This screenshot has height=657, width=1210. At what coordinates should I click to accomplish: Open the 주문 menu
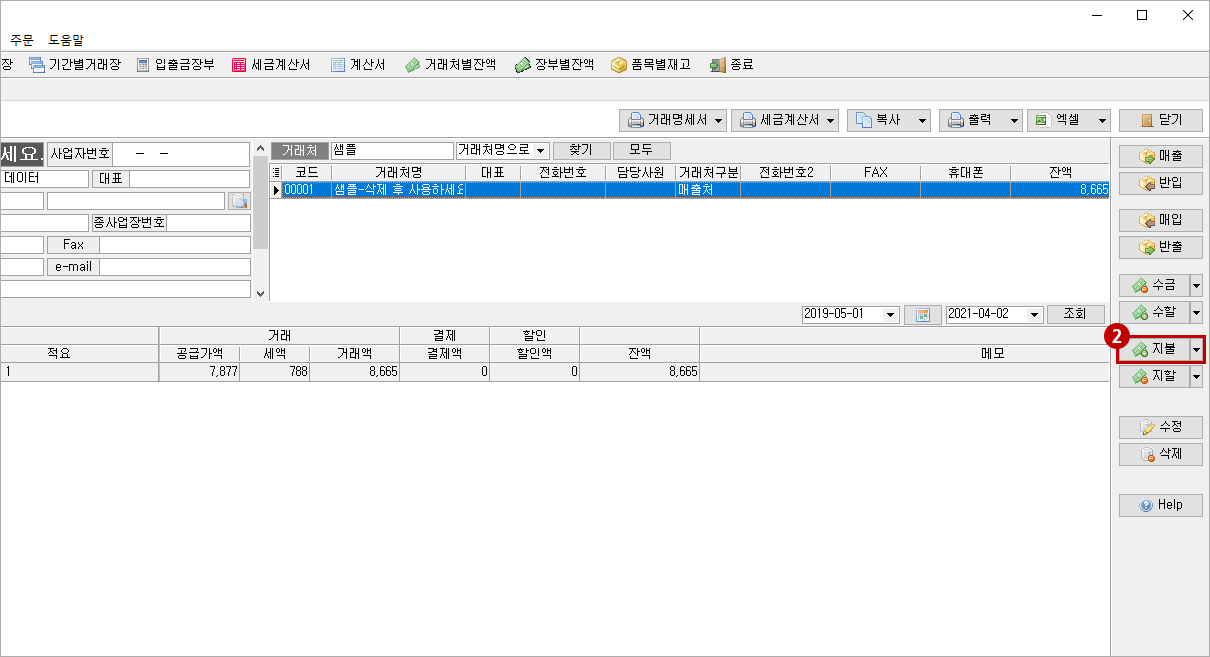click(x=22, y=40)
